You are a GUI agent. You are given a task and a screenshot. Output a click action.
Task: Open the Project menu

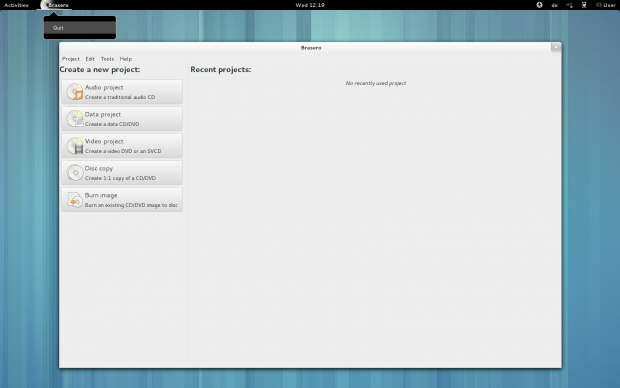(71, 59)
